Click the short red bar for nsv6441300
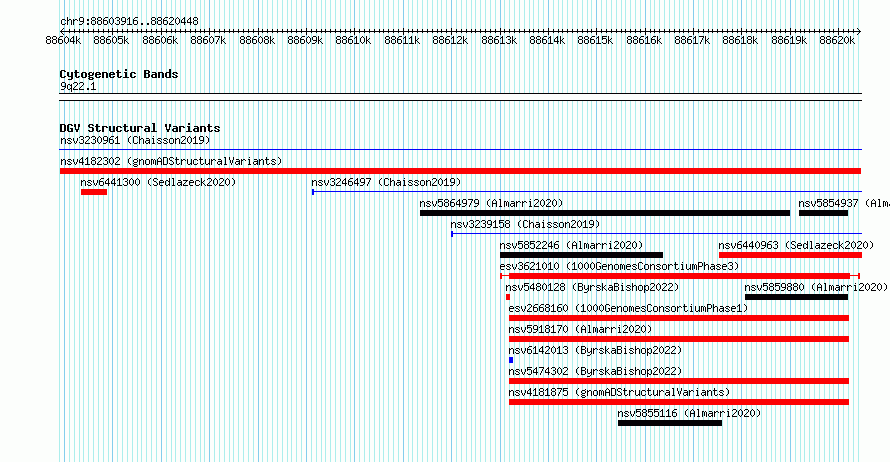This screenshot has height=462, width=890. click(x=94, y=192)
